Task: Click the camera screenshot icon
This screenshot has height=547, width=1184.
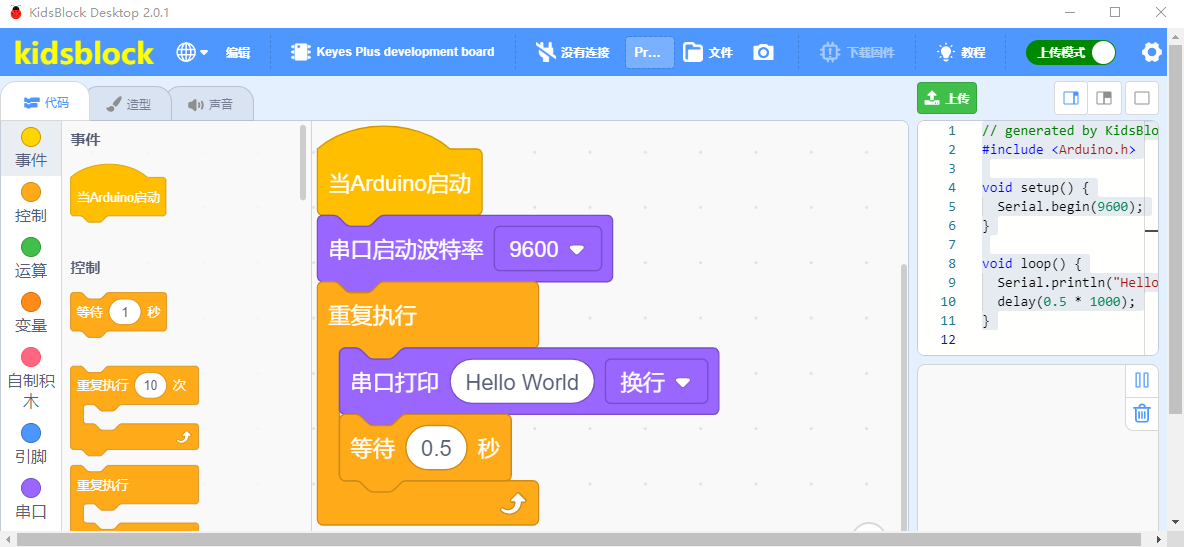Action: 763,52
